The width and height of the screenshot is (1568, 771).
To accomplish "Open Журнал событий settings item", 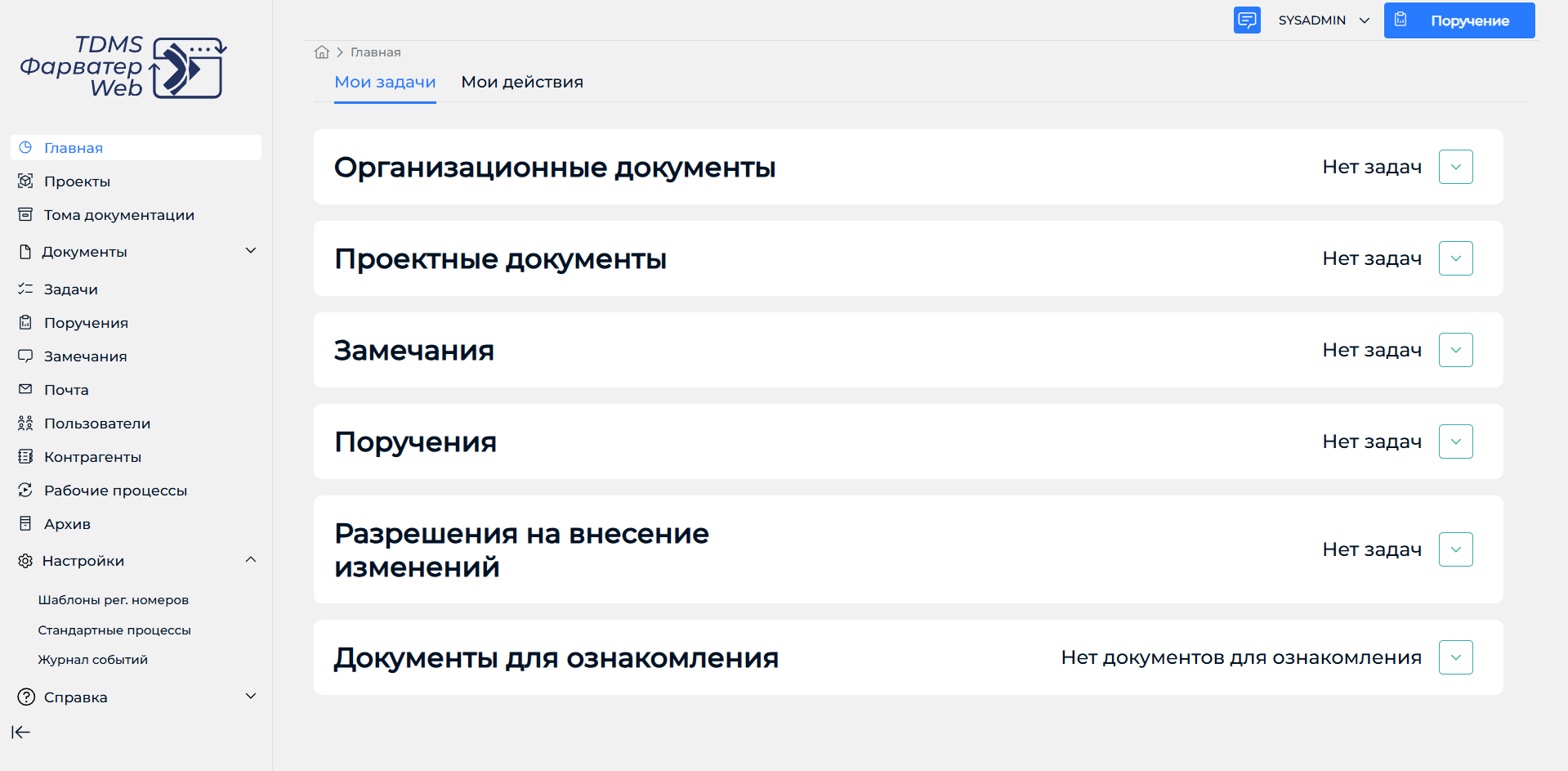I will coord(93,659).
